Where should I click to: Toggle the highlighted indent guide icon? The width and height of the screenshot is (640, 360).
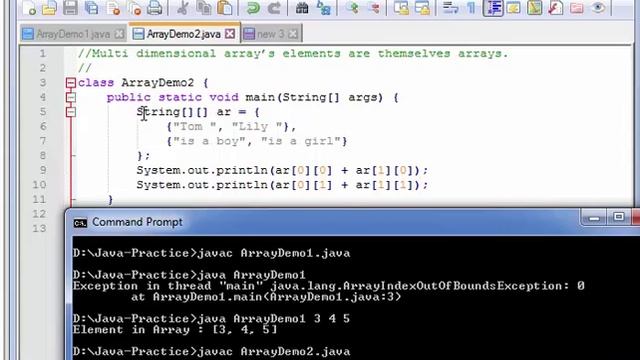point(493,7)
